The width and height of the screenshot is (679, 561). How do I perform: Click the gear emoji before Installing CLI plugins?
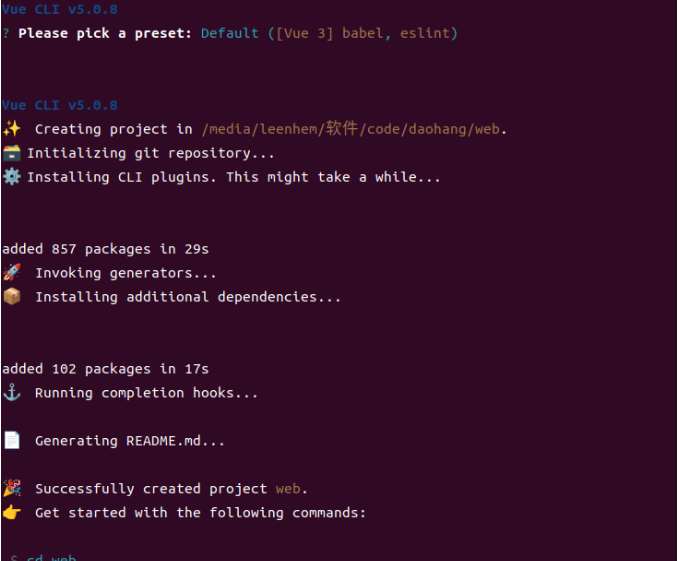coord(12,177)
